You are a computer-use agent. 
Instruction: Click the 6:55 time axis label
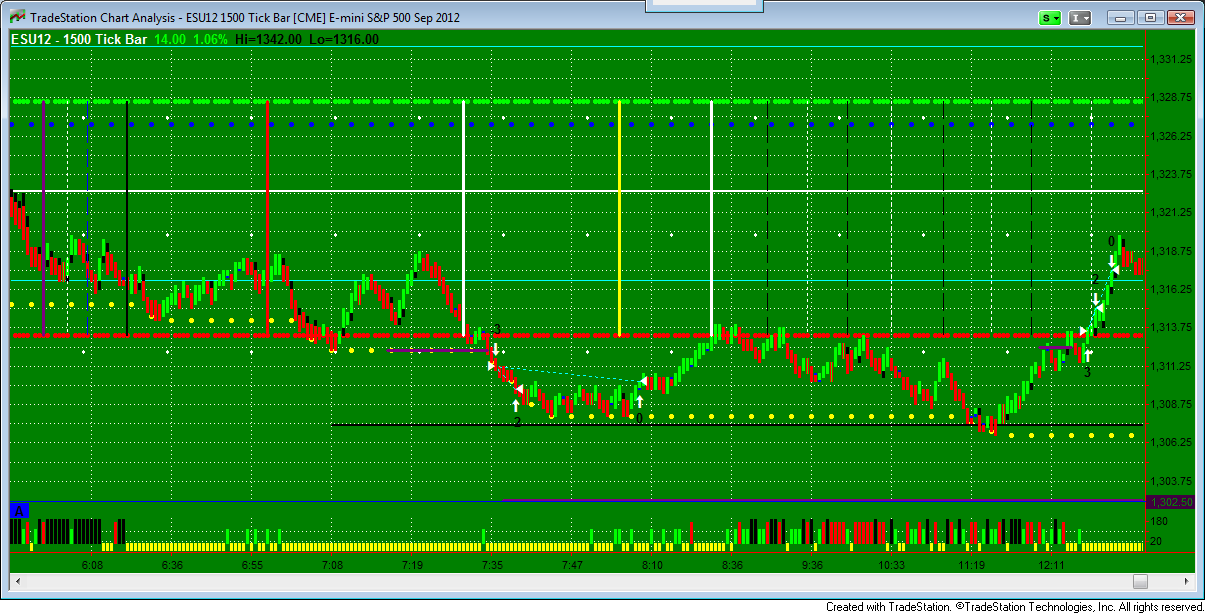(x=252, y=565)
